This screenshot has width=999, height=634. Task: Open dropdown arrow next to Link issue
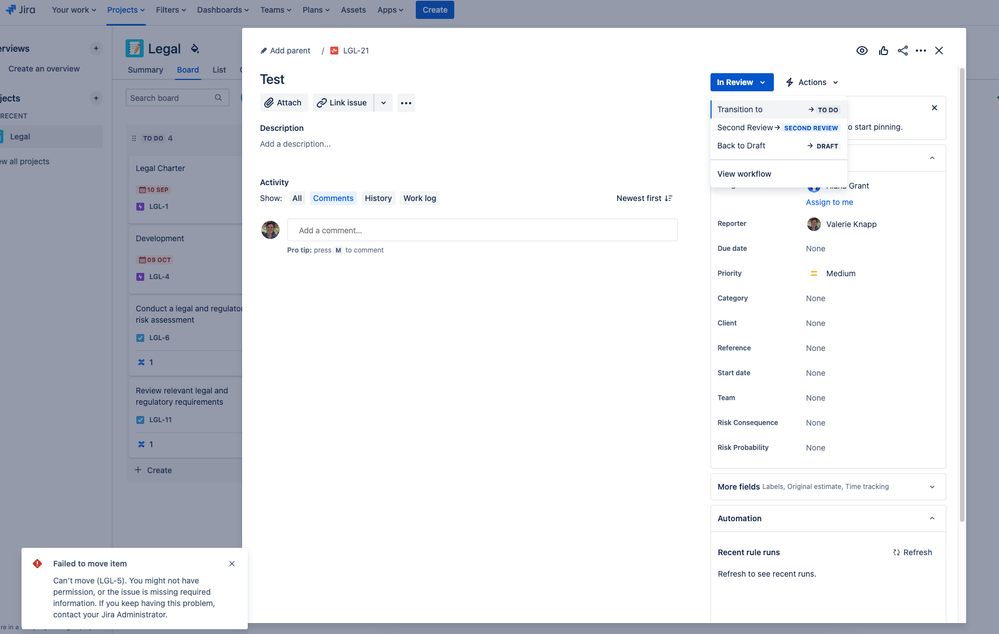click(x=384, y=103)
